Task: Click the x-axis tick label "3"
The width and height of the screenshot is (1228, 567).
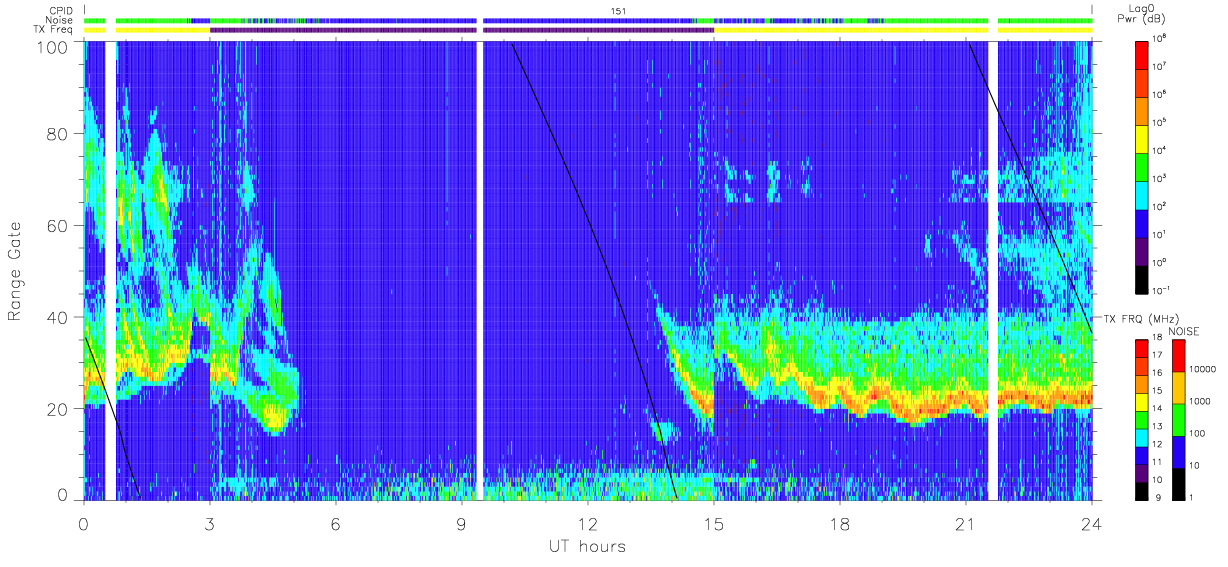Action: coord(209,524)
